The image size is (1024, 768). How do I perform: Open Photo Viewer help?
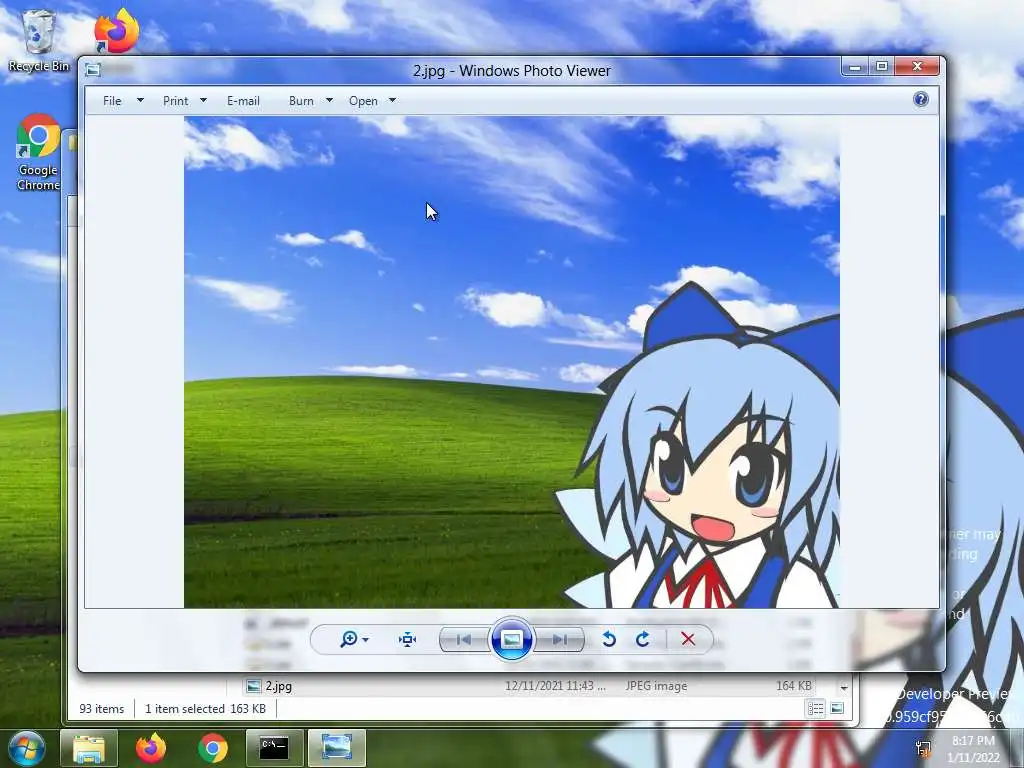click(x=921, y=99)
